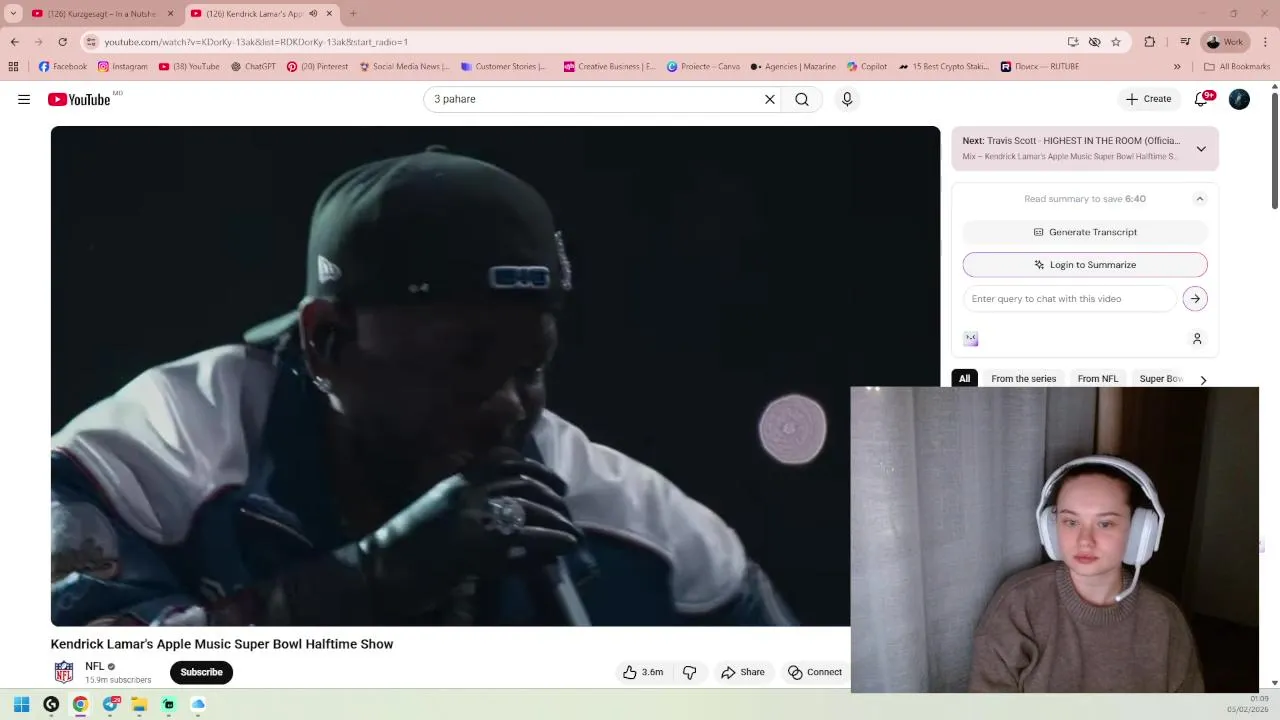Click the Create button

tap(1148, 99)
